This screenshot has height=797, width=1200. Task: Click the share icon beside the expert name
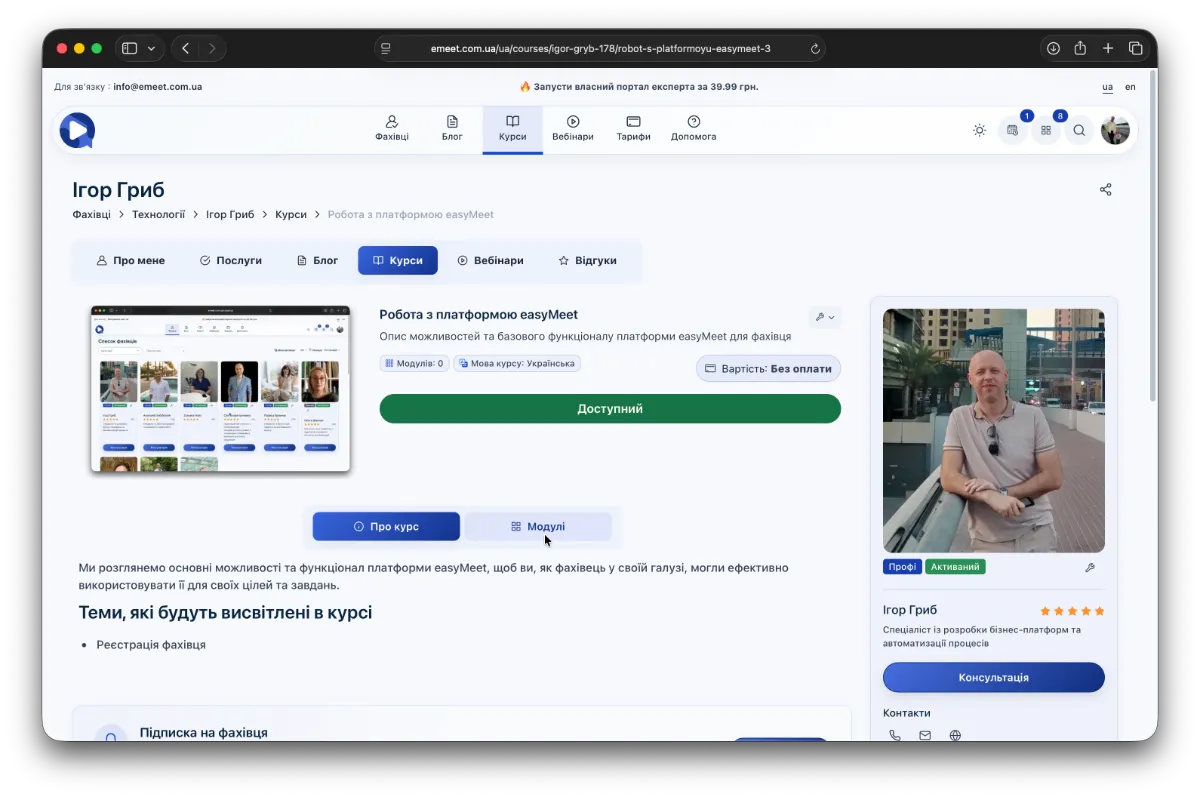(x=1105, y=190)
